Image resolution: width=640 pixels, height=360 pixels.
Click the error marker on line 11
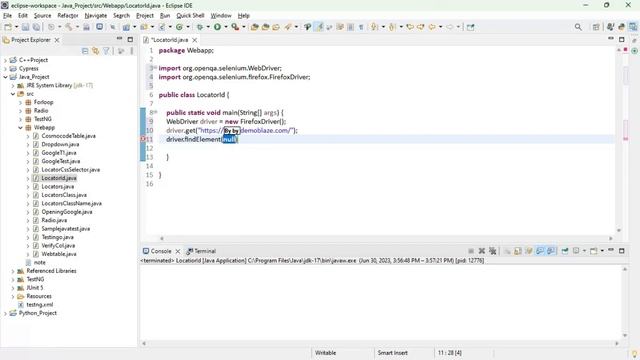143,139
